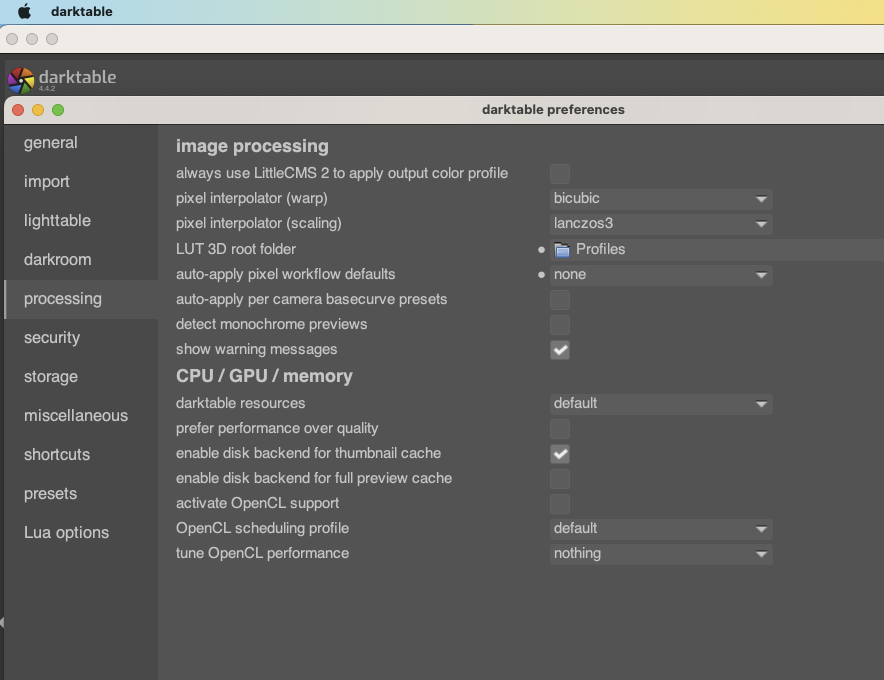Enable activate OpenCL support checkbox
The height and width of the screenshot is (680, 884).
tap(560, 504)
